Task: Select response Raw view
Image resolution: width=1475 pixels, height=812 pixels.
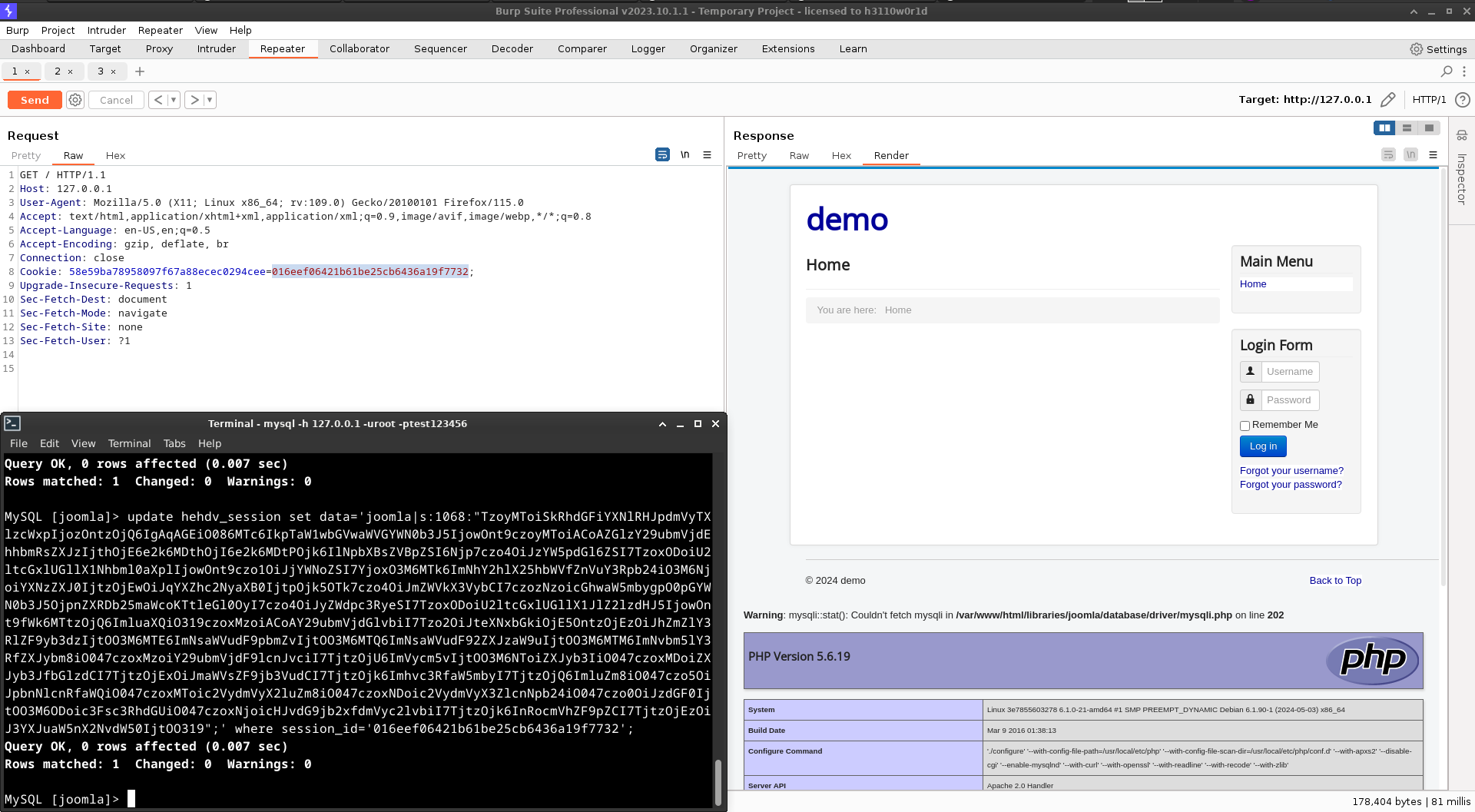Action: click(x=799, y=155)
